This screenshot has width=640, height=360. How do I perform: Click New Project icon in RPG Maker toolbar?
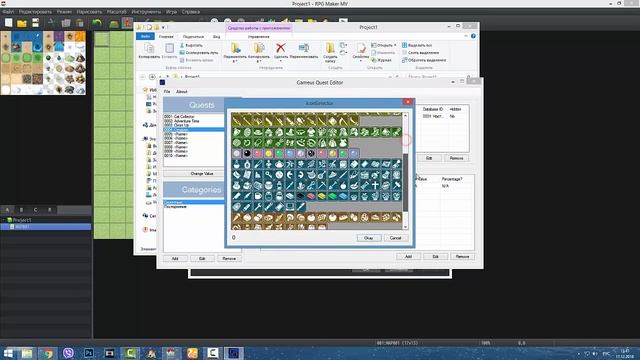coord(9,23)
